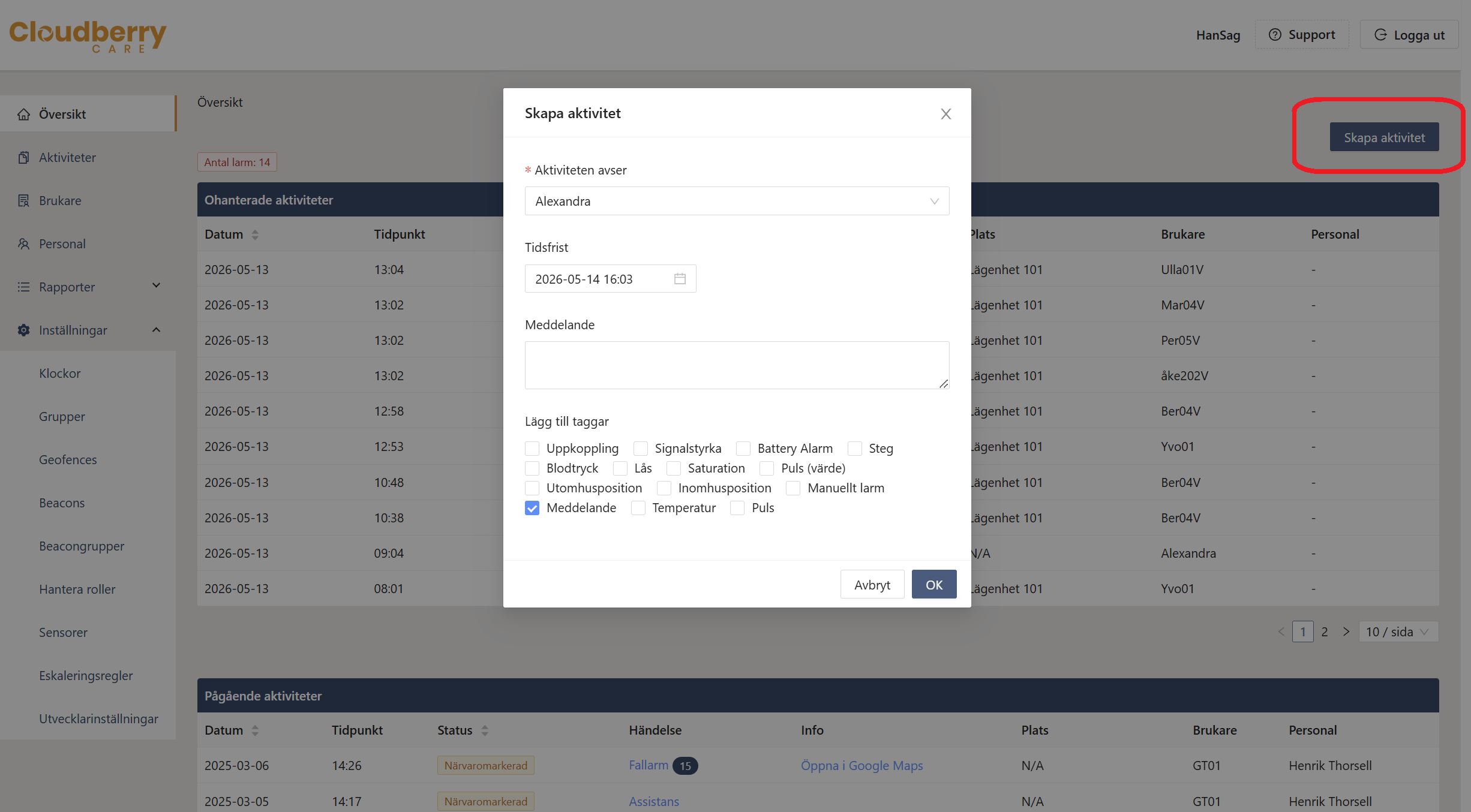Click the Brukare icon in sidebar
Screen dimensions: 1471x812
point(23,200)
